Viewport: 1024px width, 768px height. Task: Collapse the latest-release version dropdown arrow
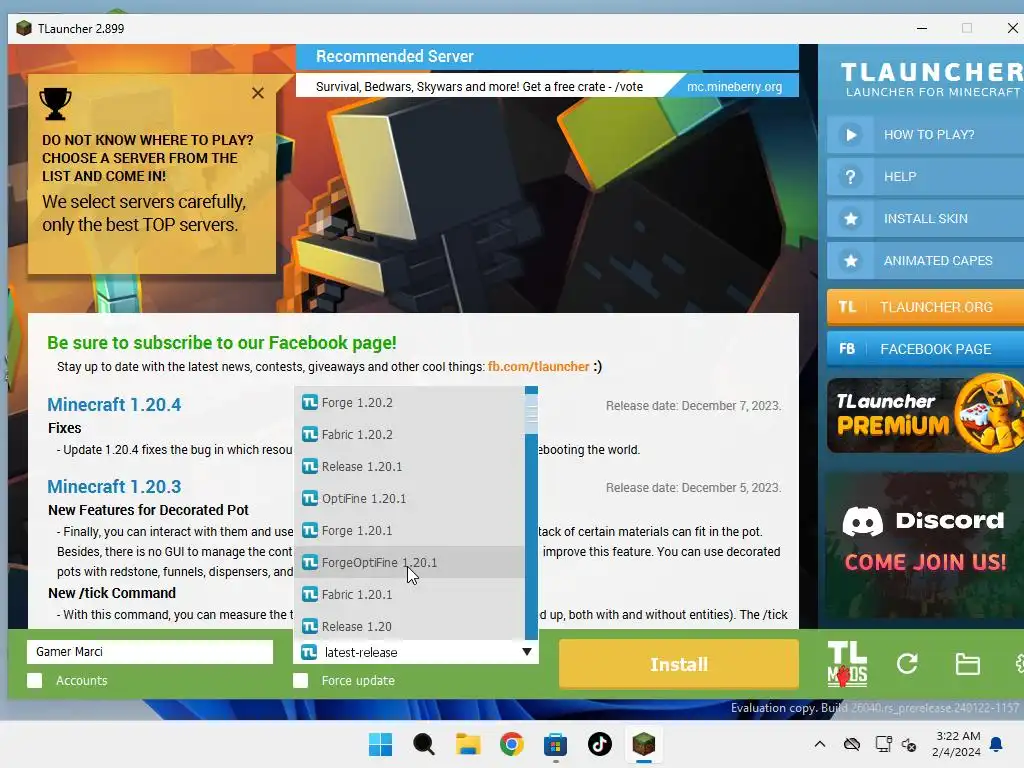(x=526, y=652)
